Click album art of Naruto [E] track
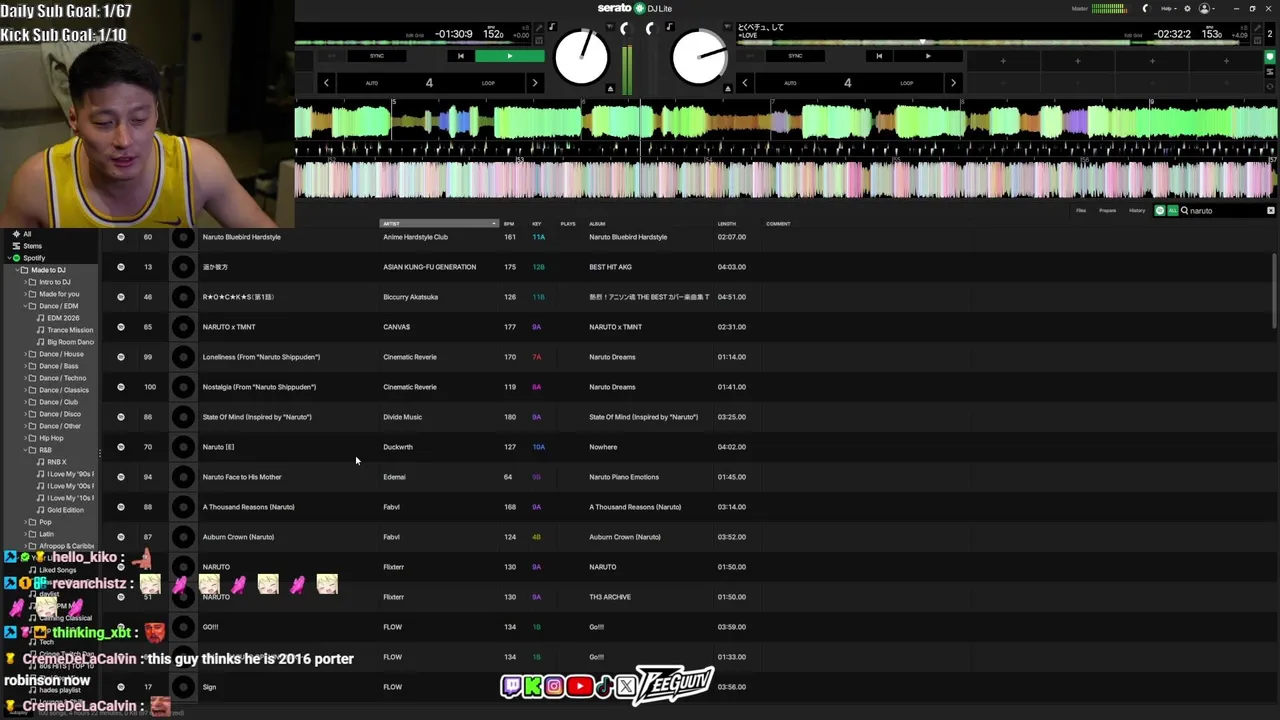 click(183, 447)
